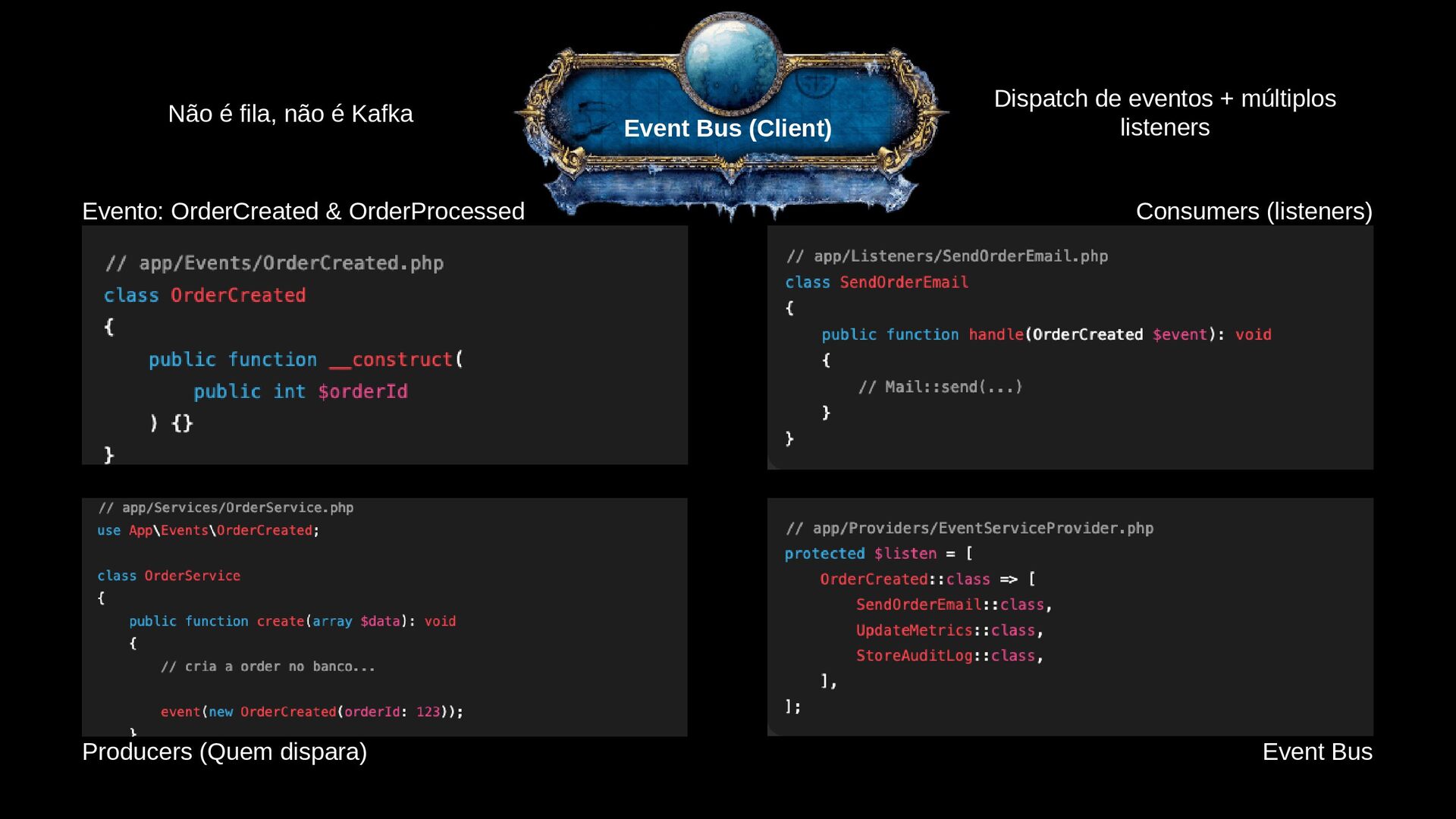Click the blue orb atop the banner

731,62
